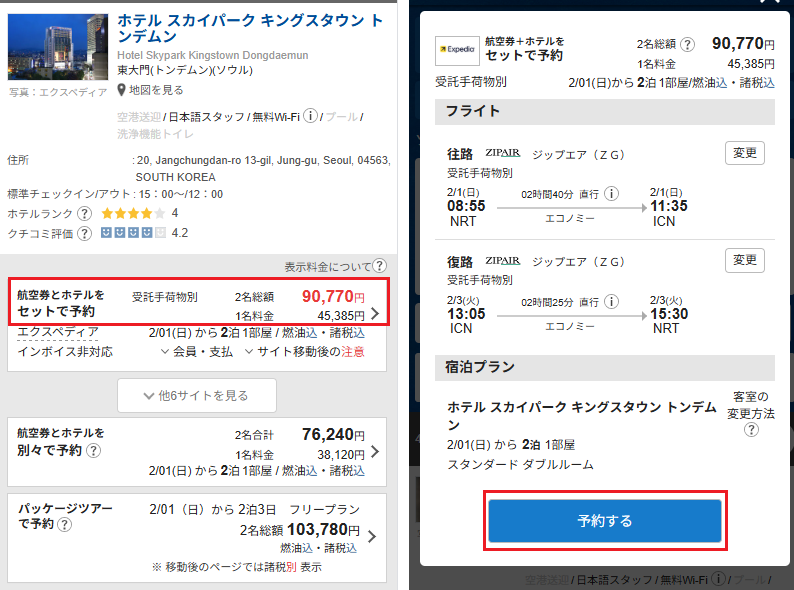
Task: Click 変更 for the return 復路 flight
Action: 744,260
